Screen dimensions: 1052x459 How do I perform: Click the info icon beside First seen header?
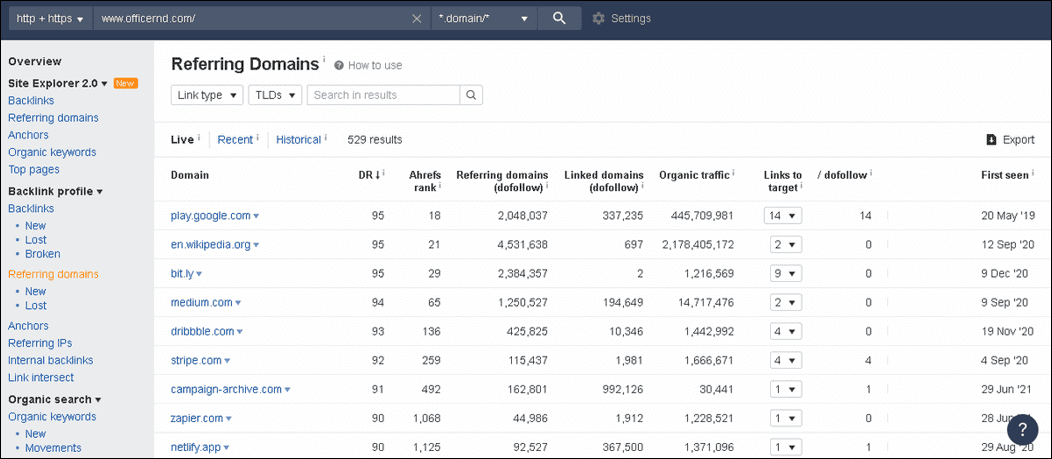coord(1032,172)
